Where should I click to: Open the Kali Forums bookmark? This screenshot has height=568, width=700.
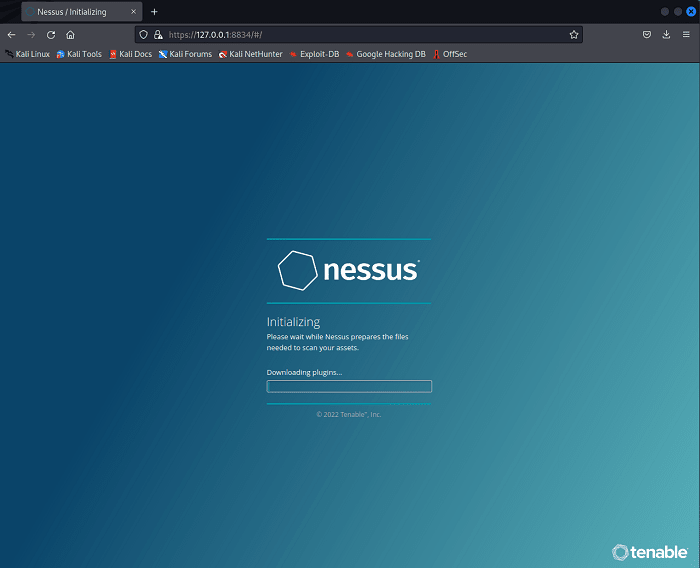(185, 54)
